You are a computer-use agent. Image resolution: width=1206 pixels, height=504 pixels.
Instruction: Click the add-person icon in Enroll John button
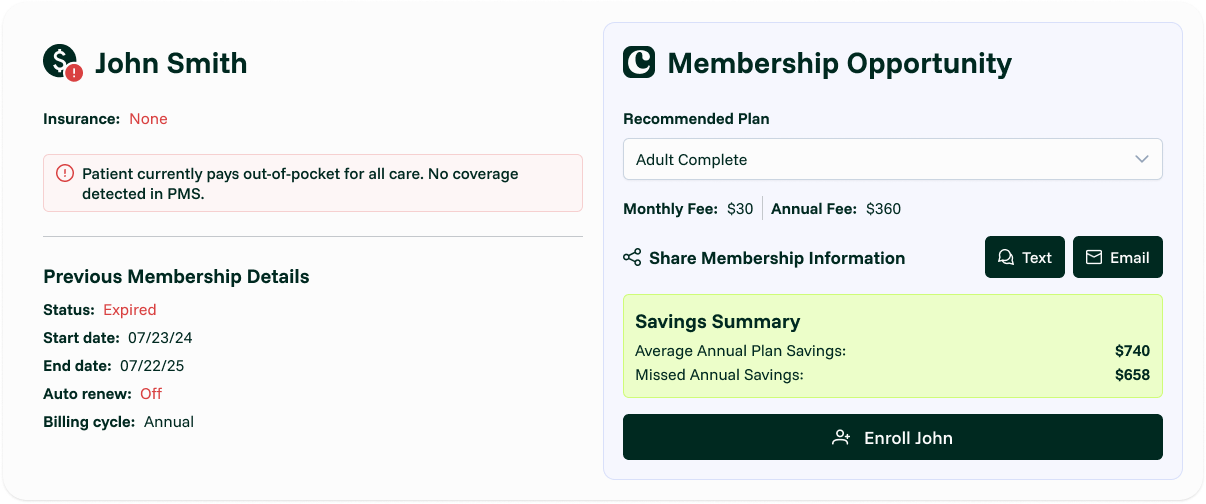[x=842, y=438]
